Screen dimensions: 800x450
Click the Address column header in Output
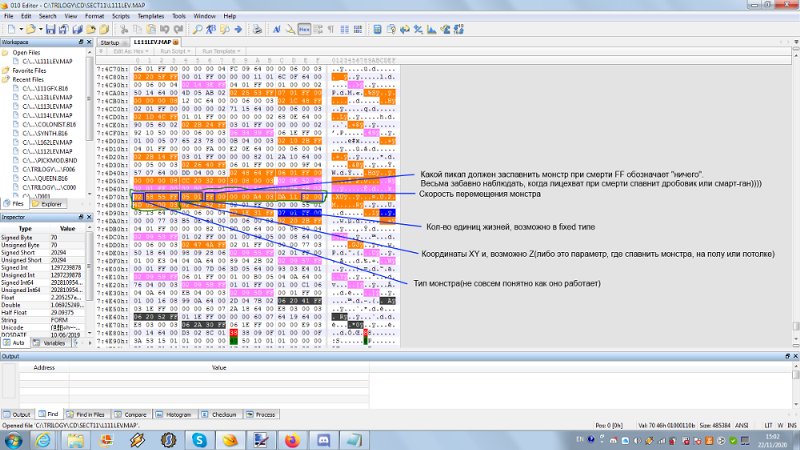coord(44,367)
